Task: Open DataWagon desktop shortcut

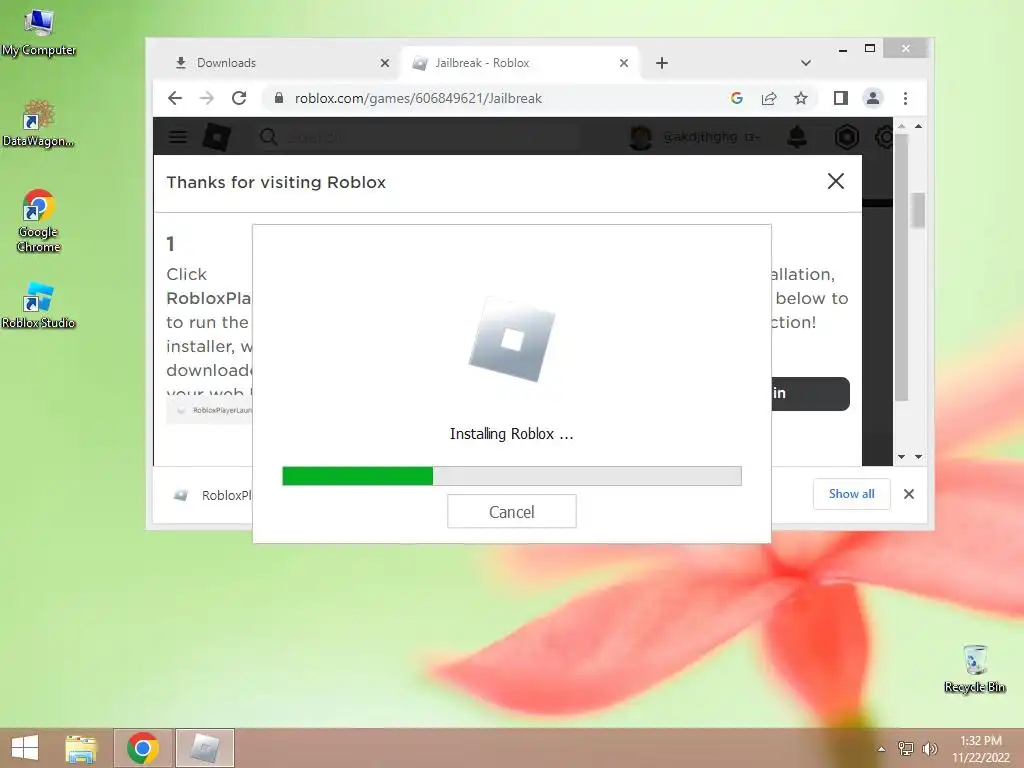Action: 38,123
